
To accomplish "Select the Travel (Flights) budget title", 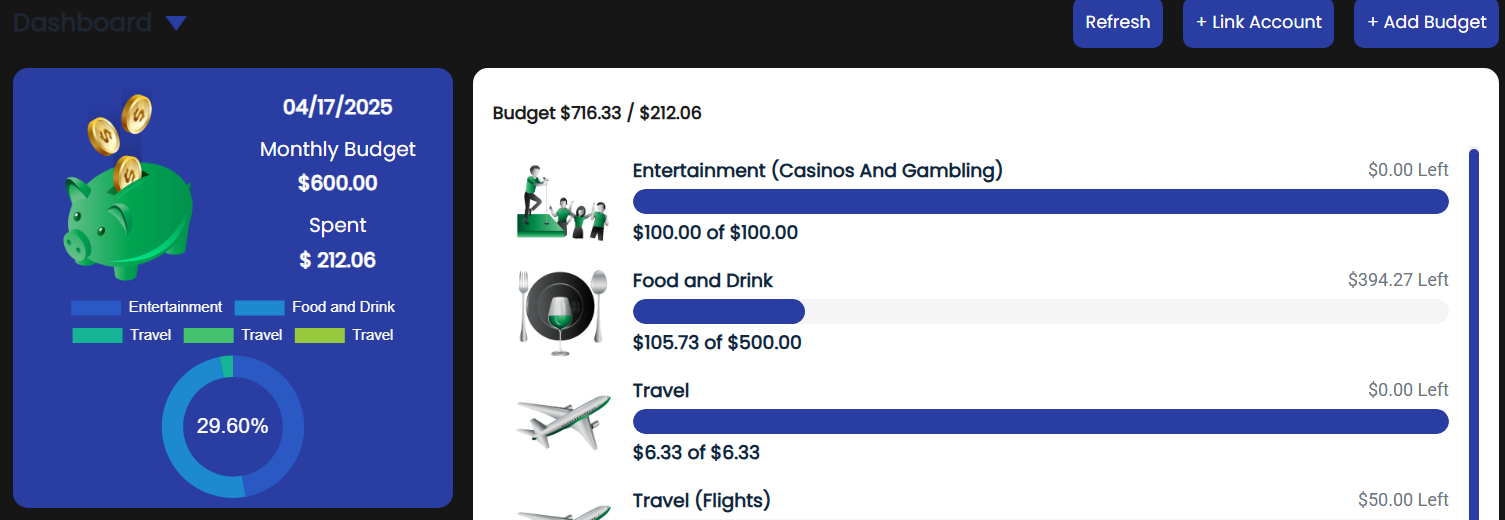I will coord(701,500).
